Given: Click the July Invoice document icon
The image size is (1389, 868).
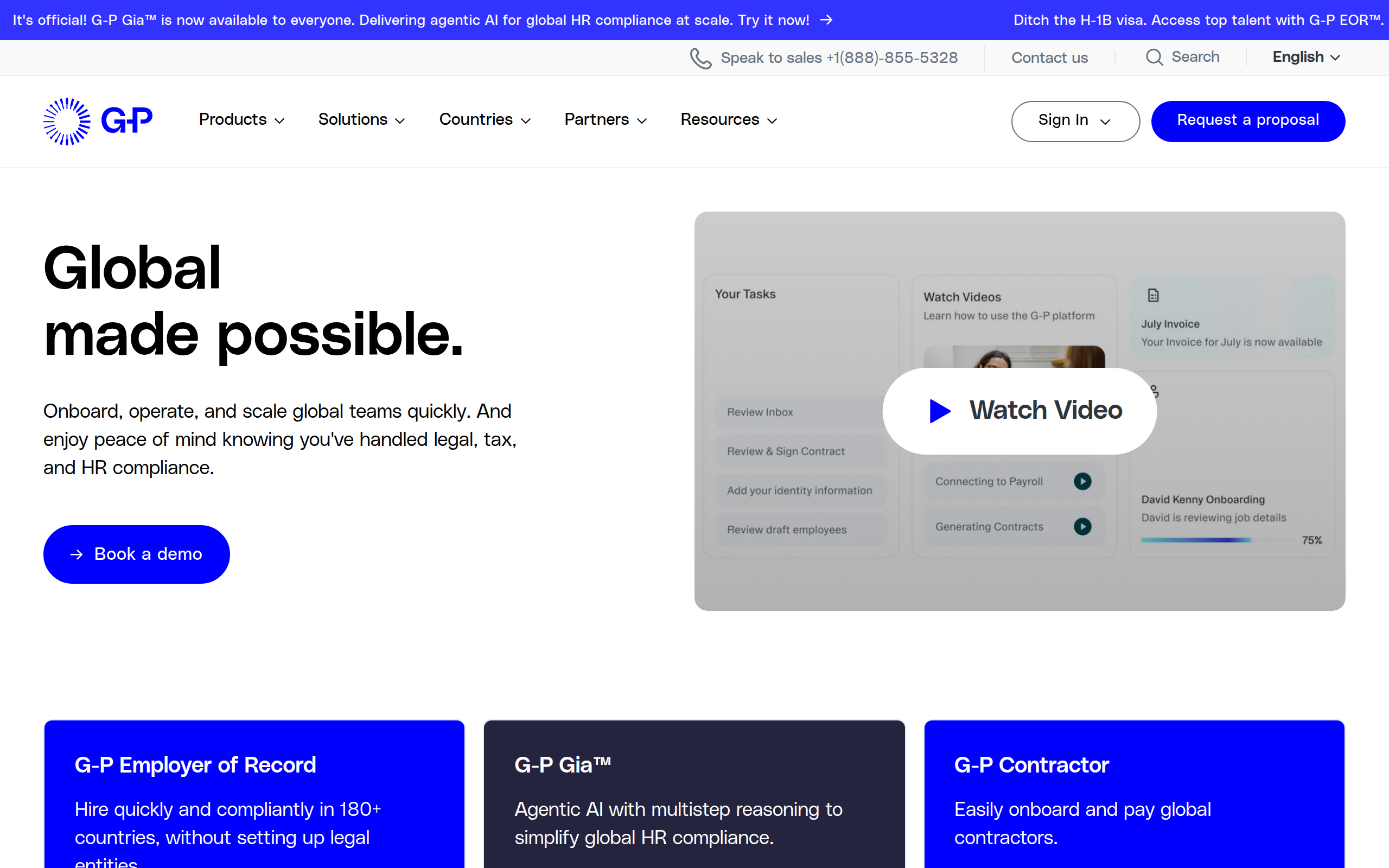Looking at the screenshot, I should coord(1154,295).
